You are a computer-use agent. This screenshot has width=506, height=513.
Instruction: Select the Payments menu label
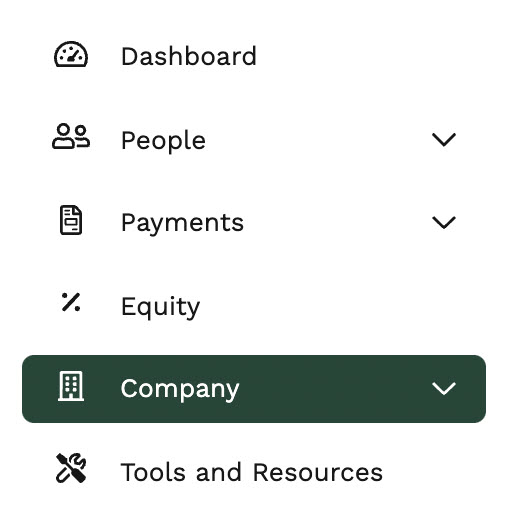click(182, 223)
